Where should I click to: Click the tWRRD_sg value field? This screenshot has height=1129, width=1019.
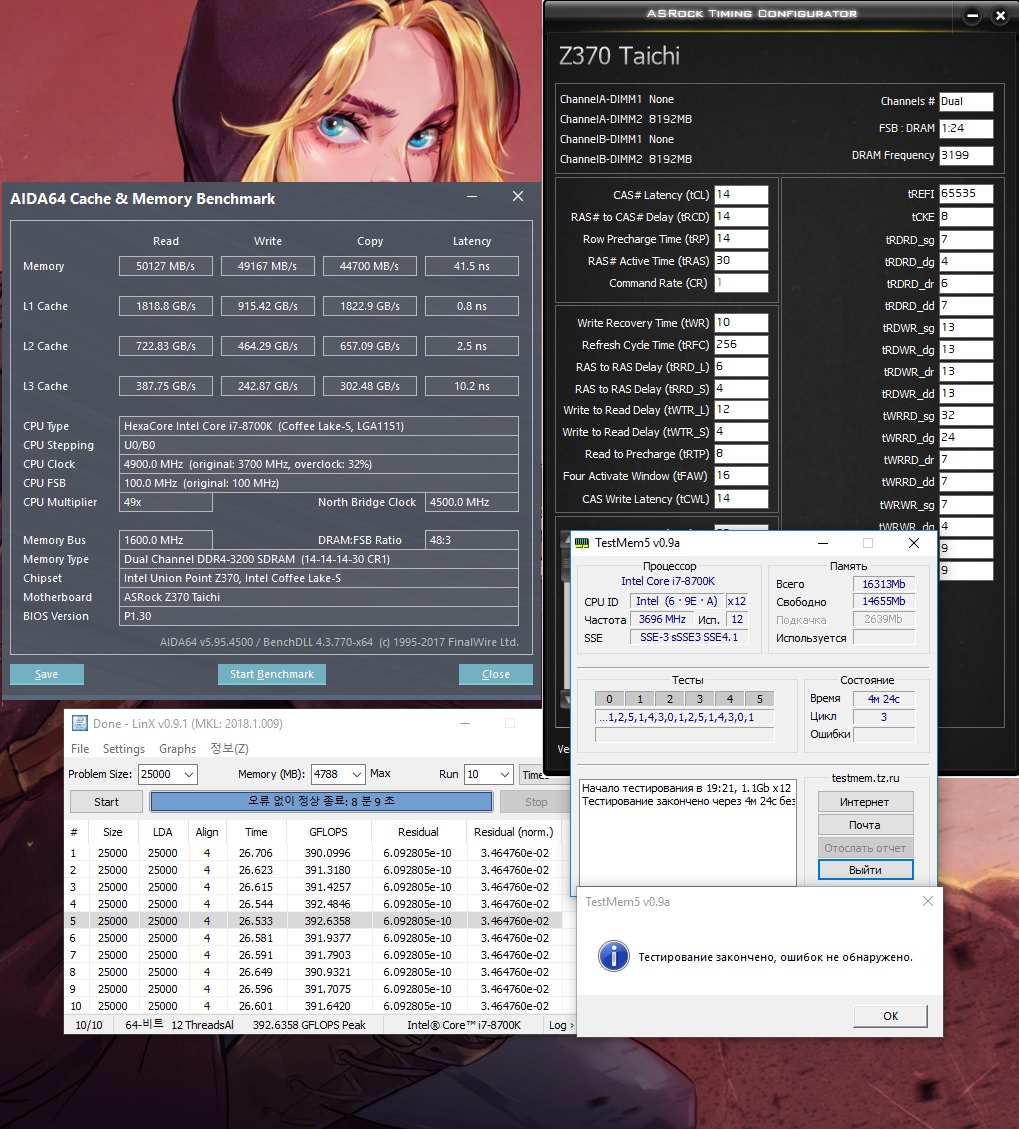pos(966,415)
